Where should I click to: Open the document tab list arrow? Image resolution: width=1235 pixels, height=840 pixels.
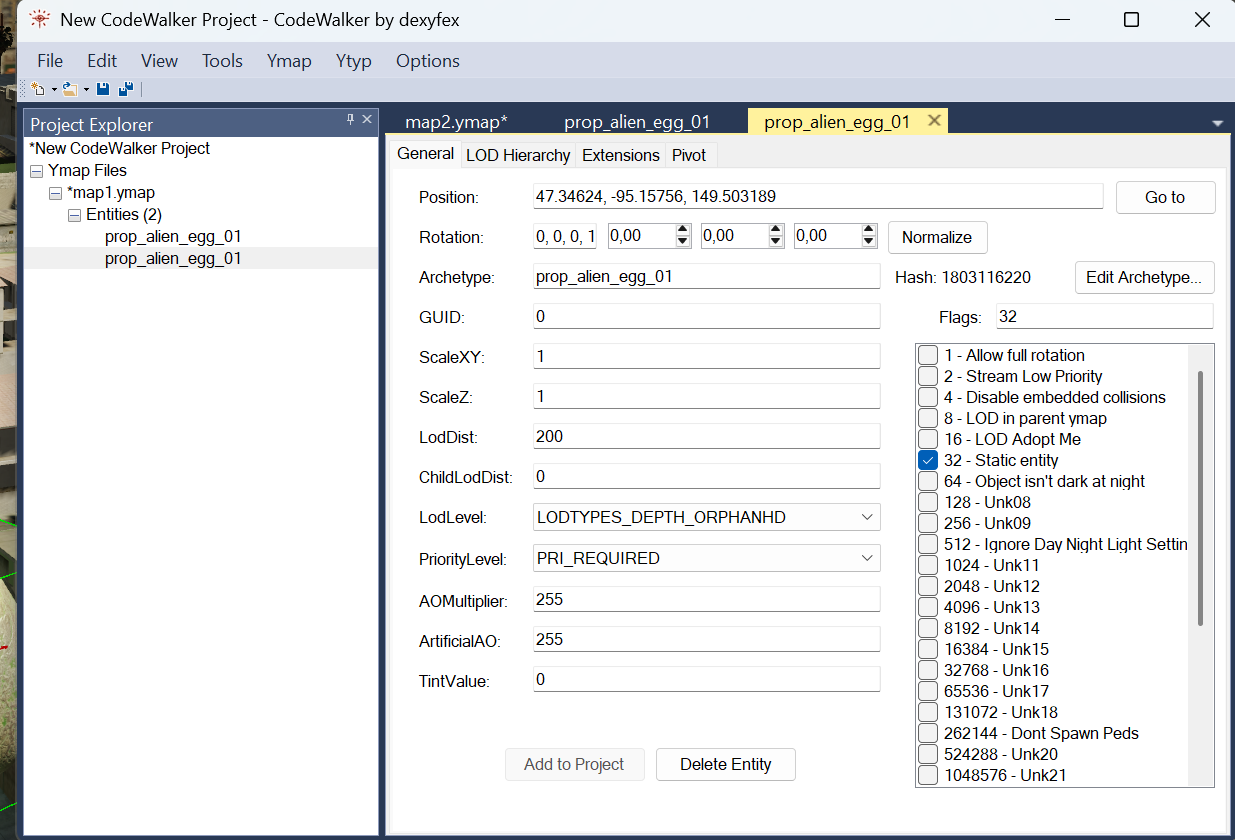1217,123
